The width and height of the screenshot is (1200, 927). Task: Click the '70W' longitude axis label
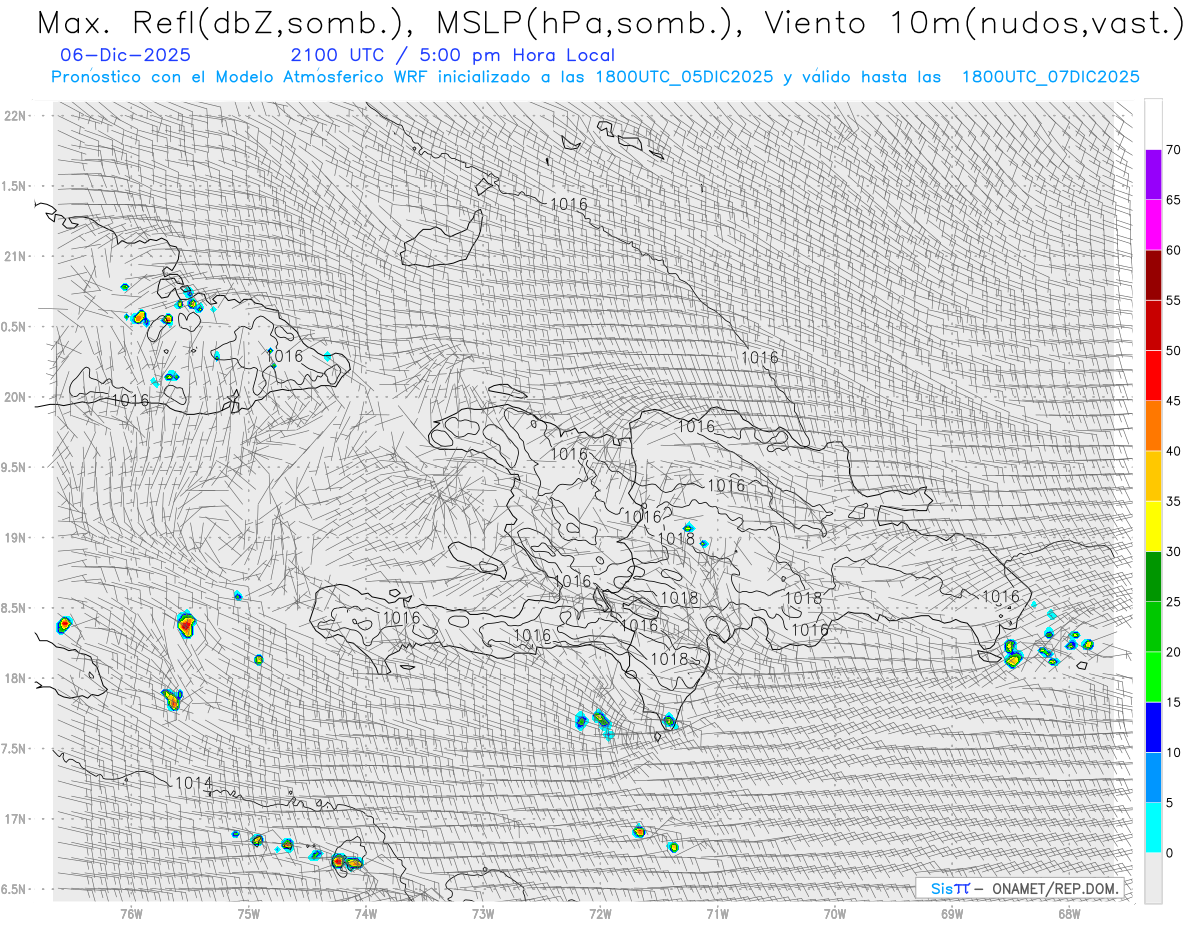[835, 913]
